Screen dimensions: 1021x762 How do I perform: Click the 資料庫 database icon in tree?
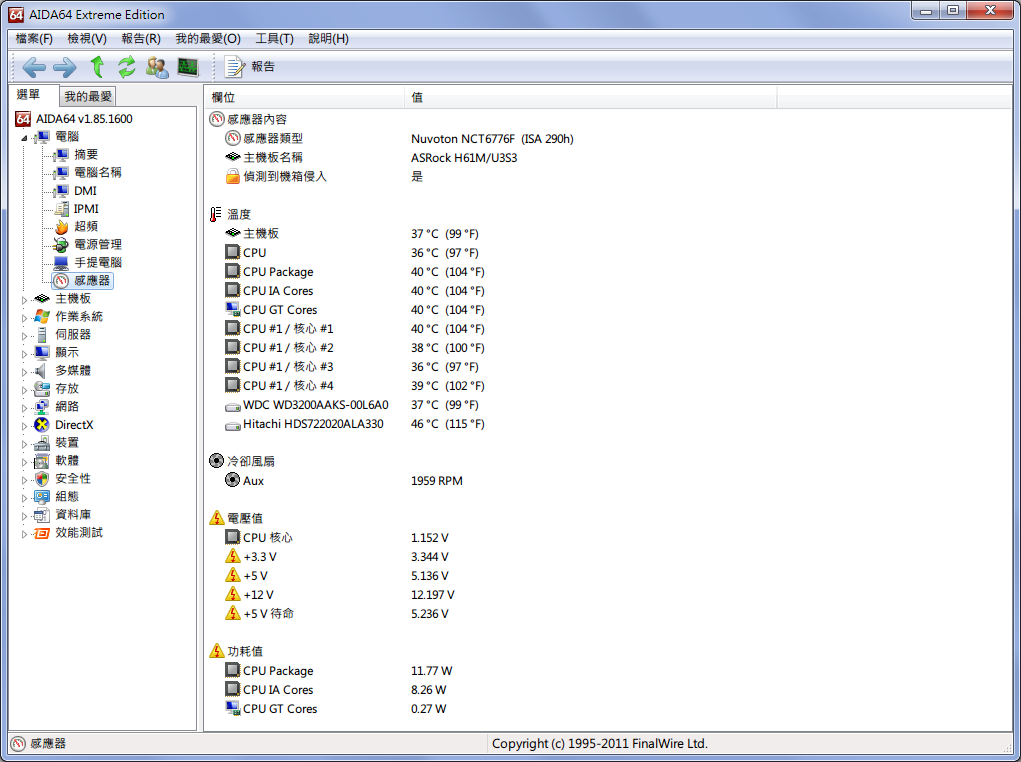point(42,515)
